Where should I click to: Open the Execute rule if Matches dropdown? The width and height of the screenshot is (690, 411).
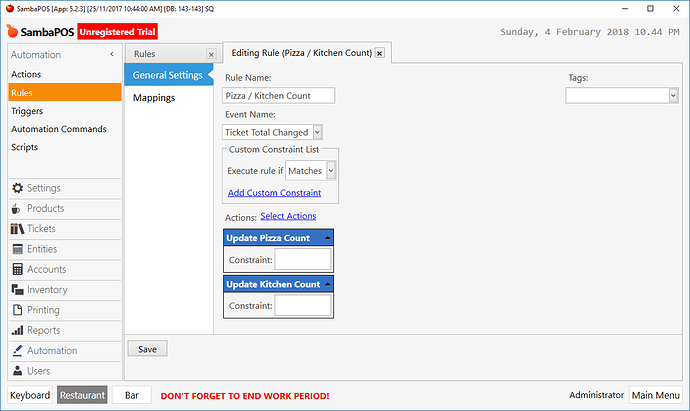coord(331,170)
